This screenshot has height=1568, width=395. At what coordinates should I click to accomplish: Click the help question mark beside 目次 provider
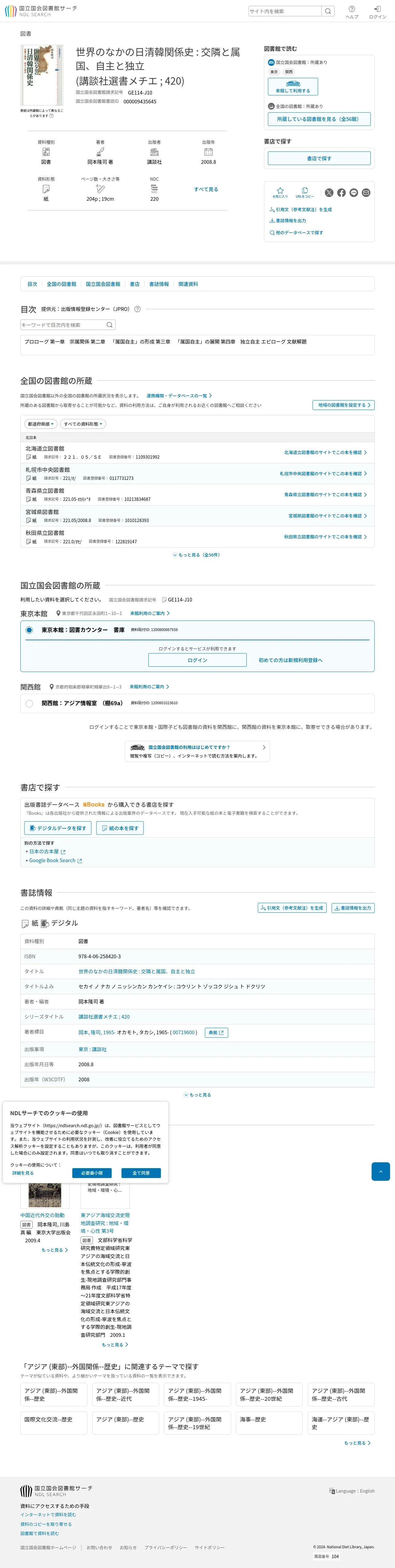coord(138,309)
